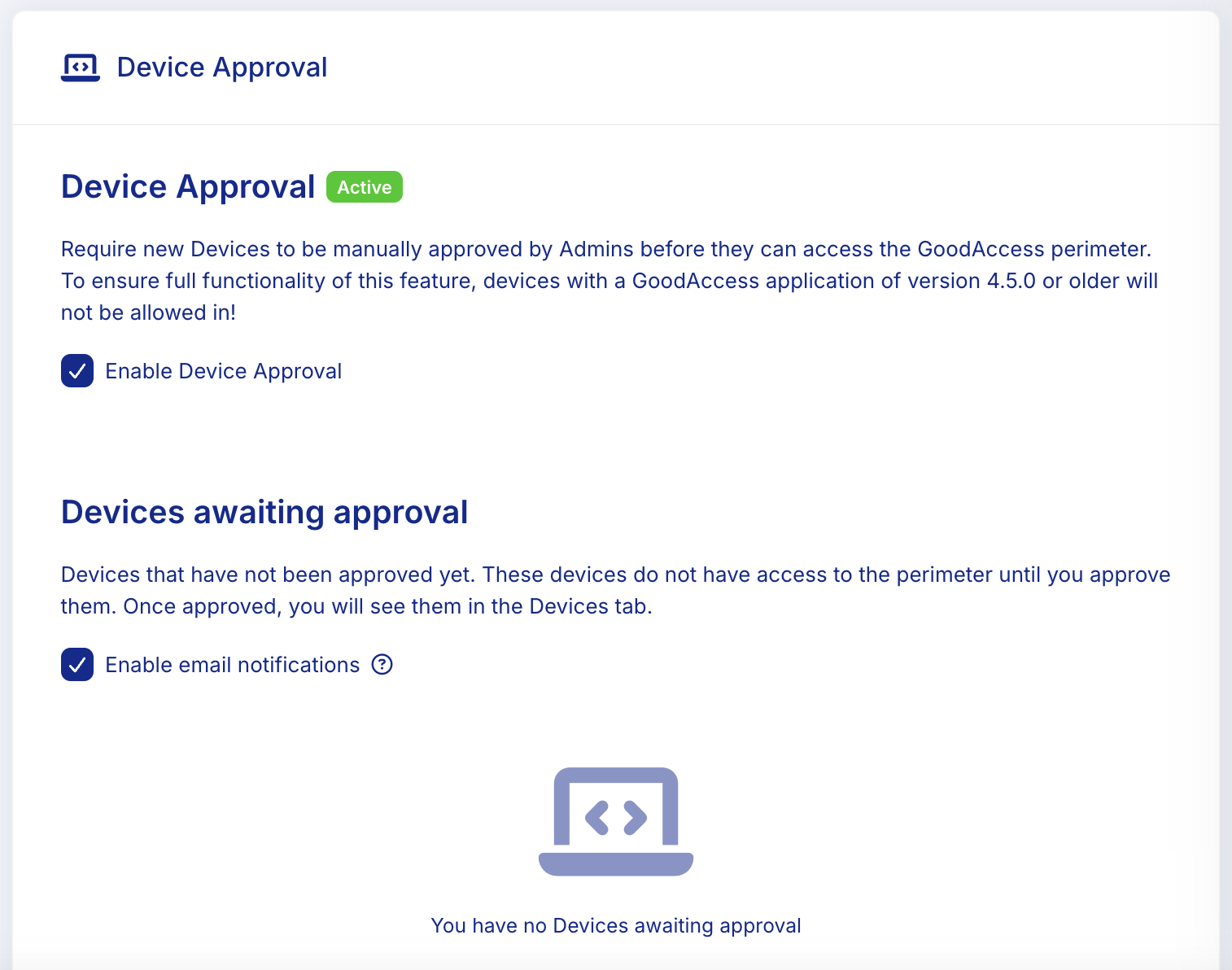This screenshot has height=970, width=1232.
Task: Click the laptop icon in the page header
Action: point(80,68)
